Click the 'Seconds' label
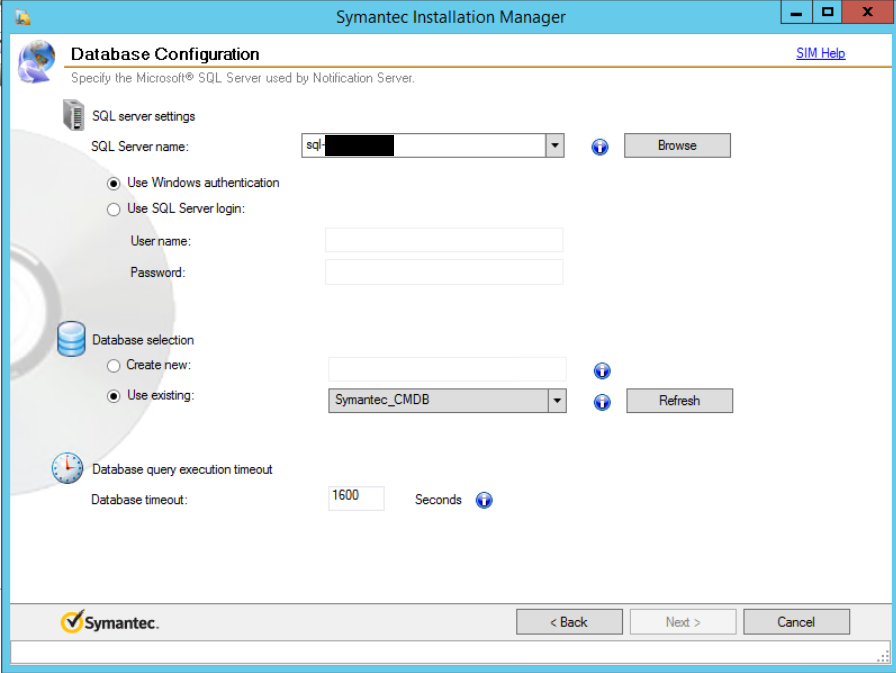 tap(438, 500)
